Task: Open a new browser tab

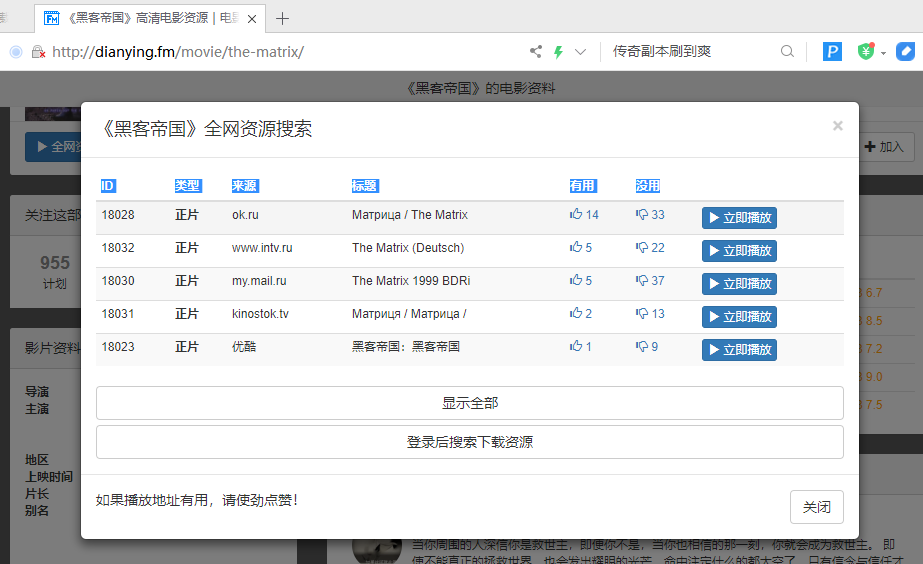Action: [283, 19]
